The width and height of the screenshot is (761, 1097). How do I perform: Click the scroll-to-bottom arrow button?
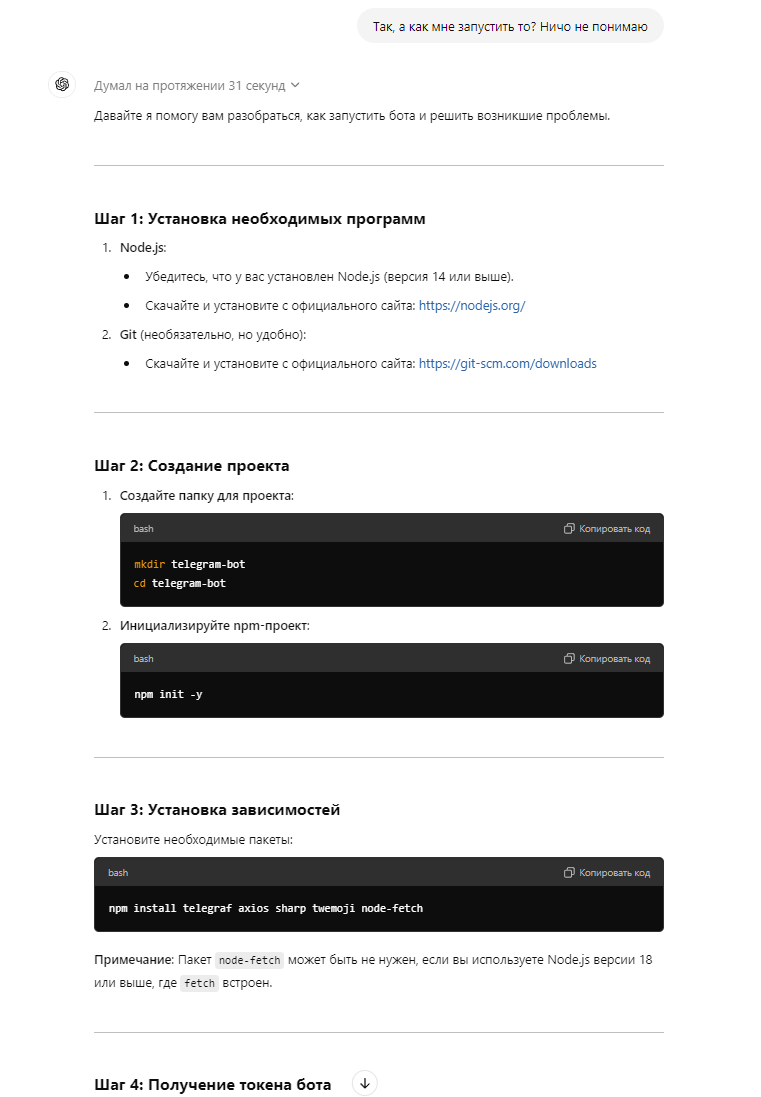click(365, 1082)
